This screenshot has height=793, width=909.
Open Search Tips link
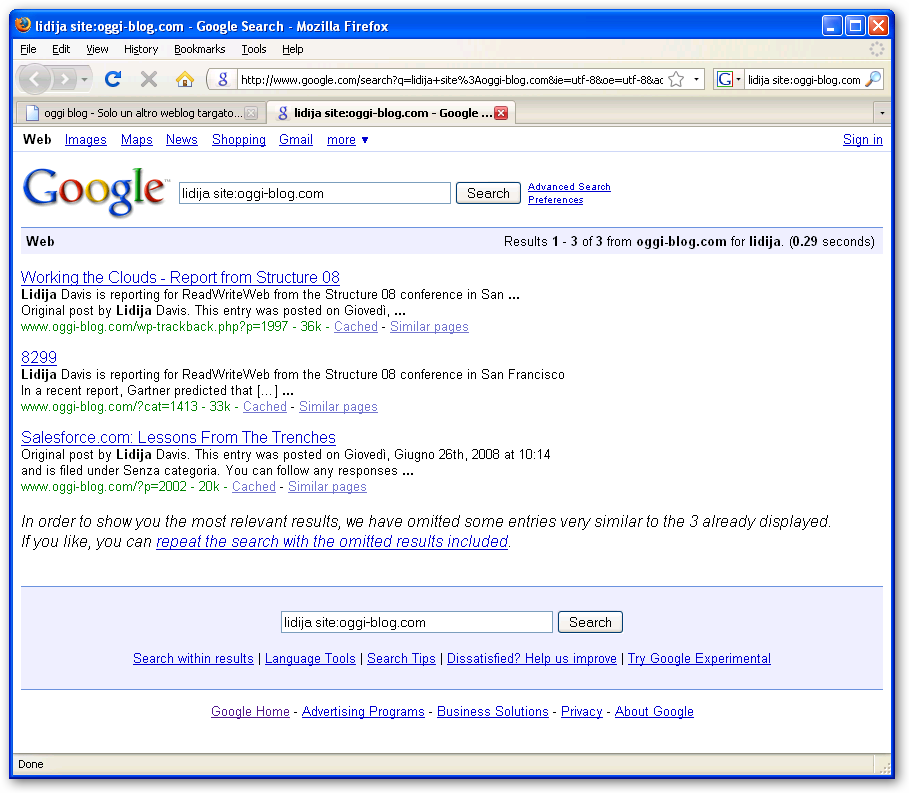point(401,659)
